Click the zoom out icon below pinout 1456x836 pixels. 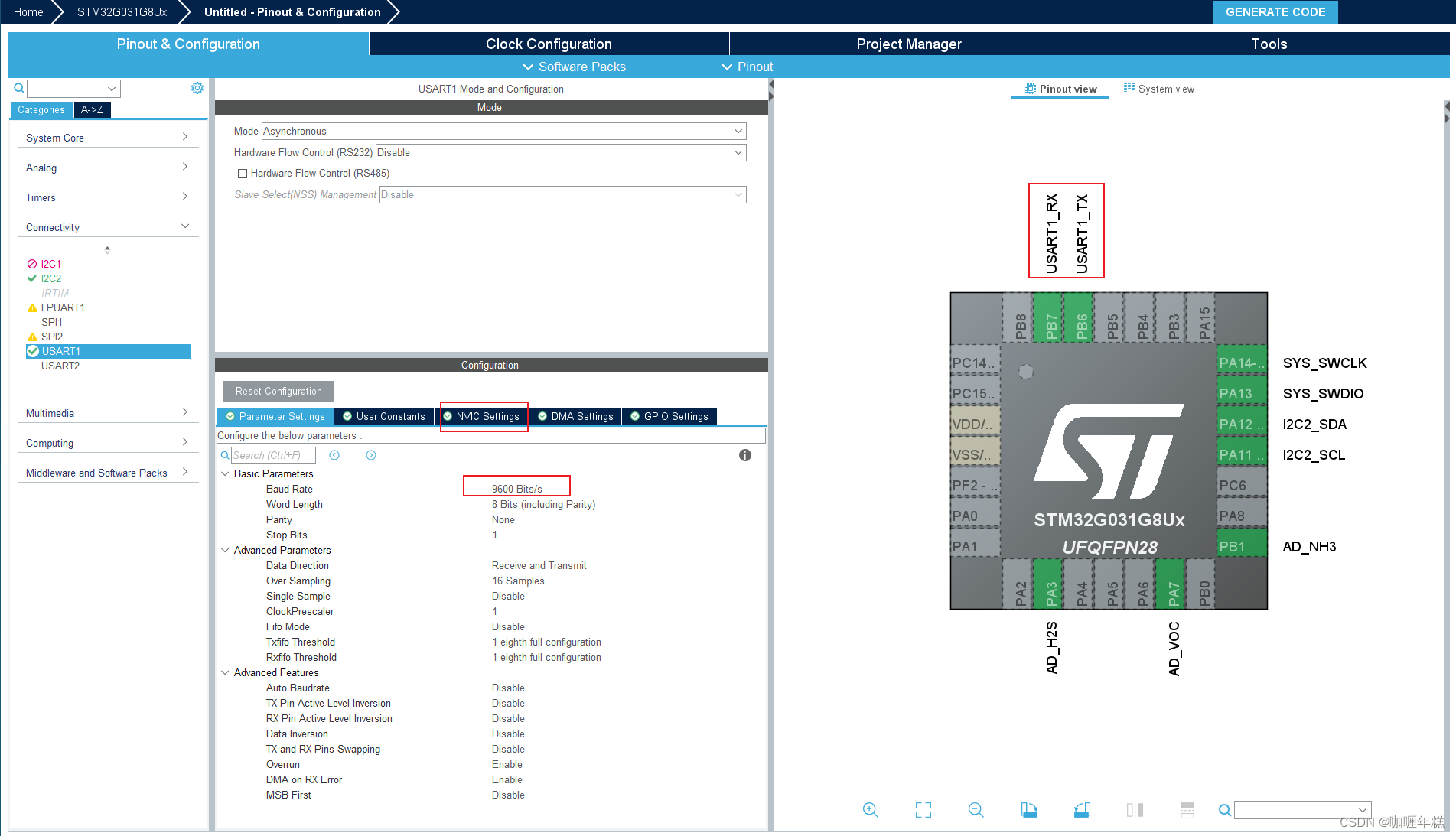(976, 810)
